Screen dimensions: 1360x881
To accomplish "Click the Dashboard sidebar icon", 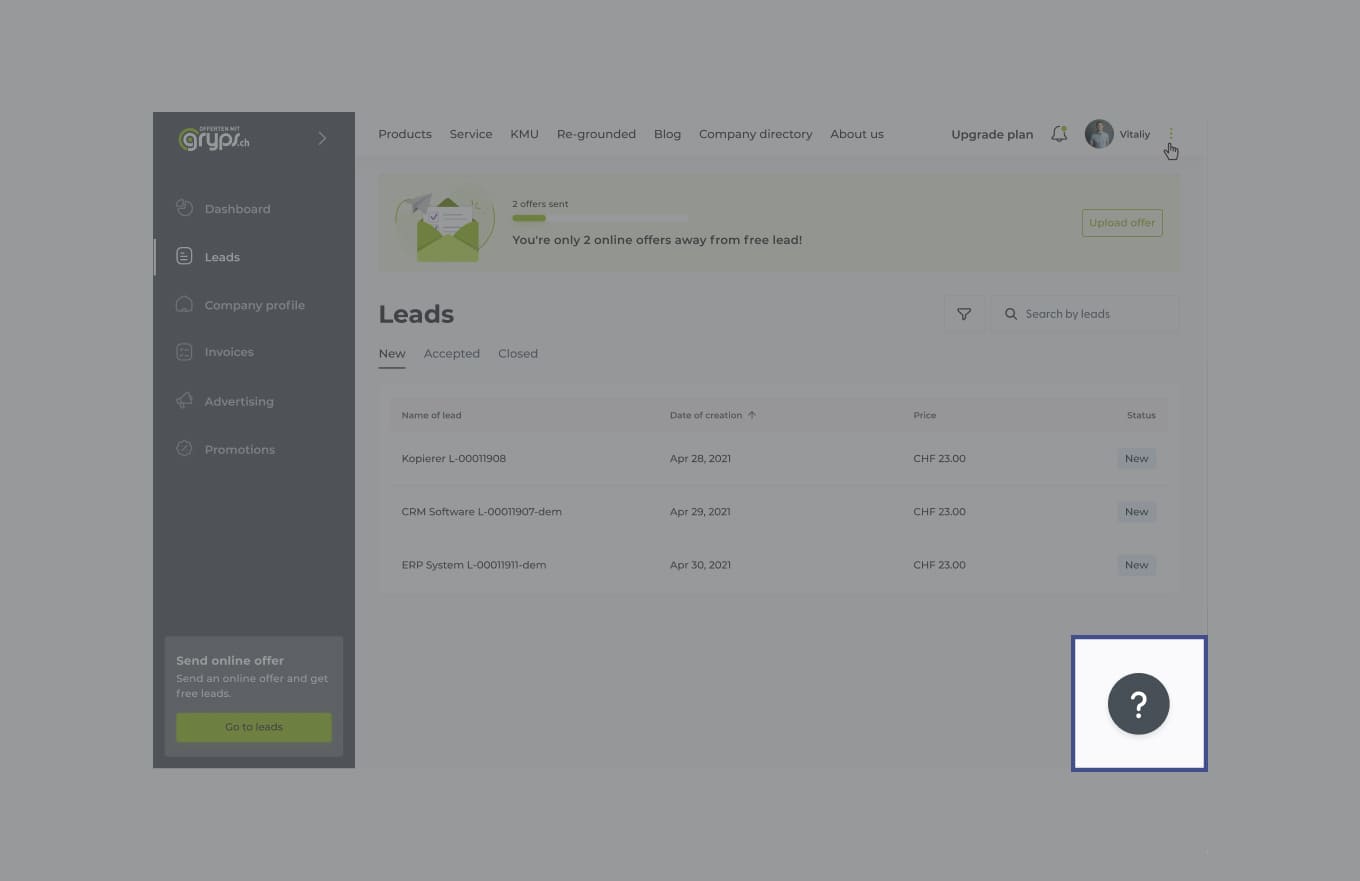I will coord(184,208).
